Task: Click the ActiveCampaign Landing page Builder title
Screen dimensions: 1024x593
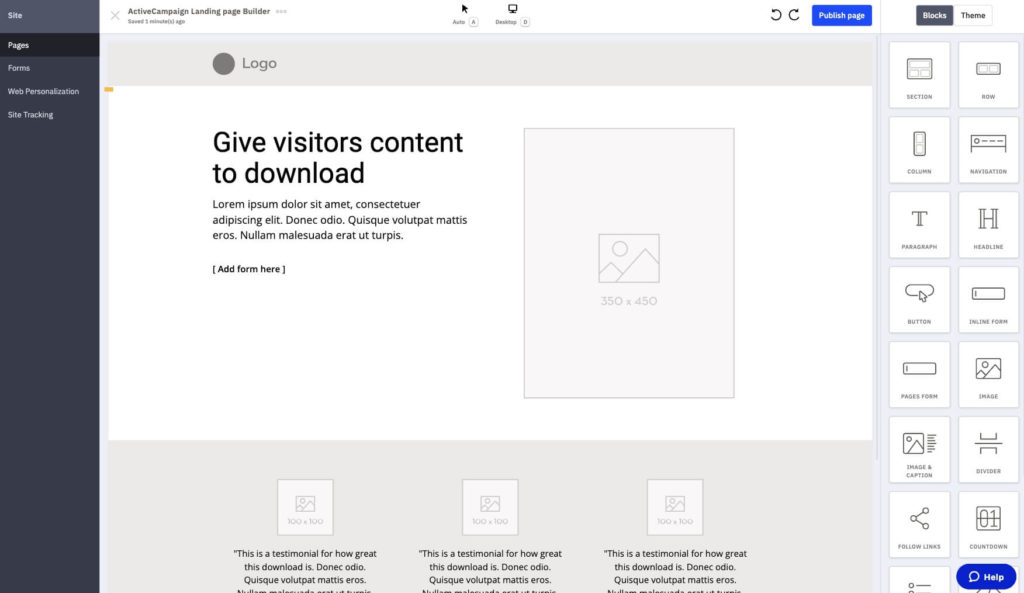Action: click(199, 11)
